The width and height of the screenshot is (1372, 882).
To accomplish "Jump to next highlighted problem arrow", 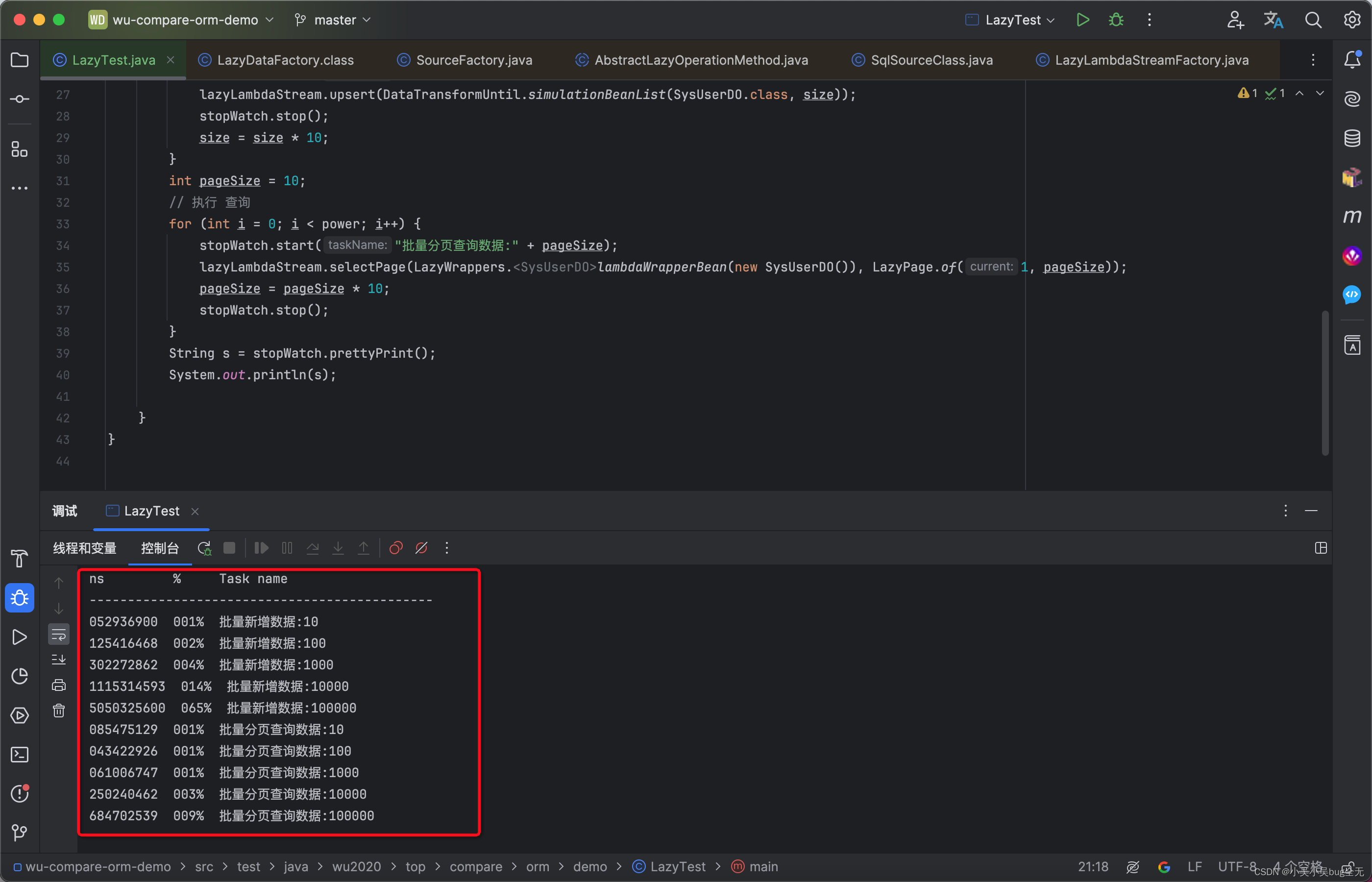I will pyautogui.click(x=1320, y=94).
